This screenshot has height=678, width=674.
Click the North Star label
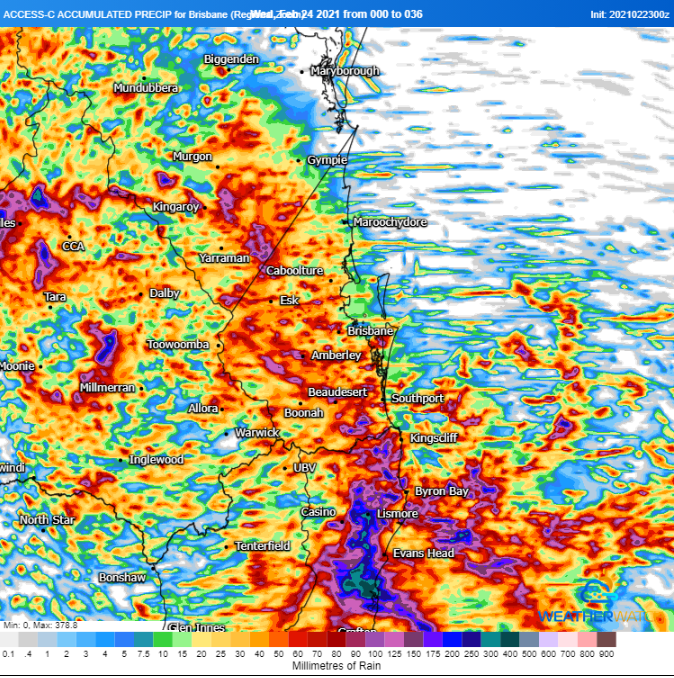click(47, 520)
